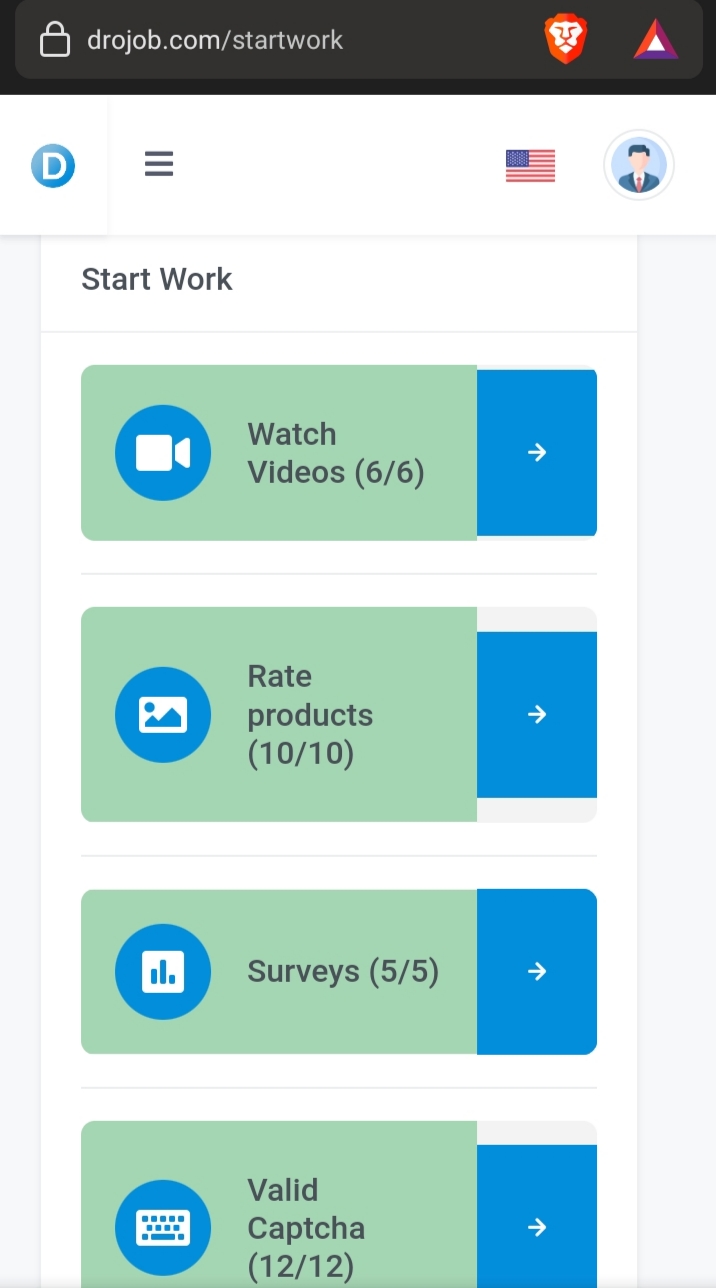Open Watch Videos with arrow button
Screen dimensions: 716x1288
(537, 453)
